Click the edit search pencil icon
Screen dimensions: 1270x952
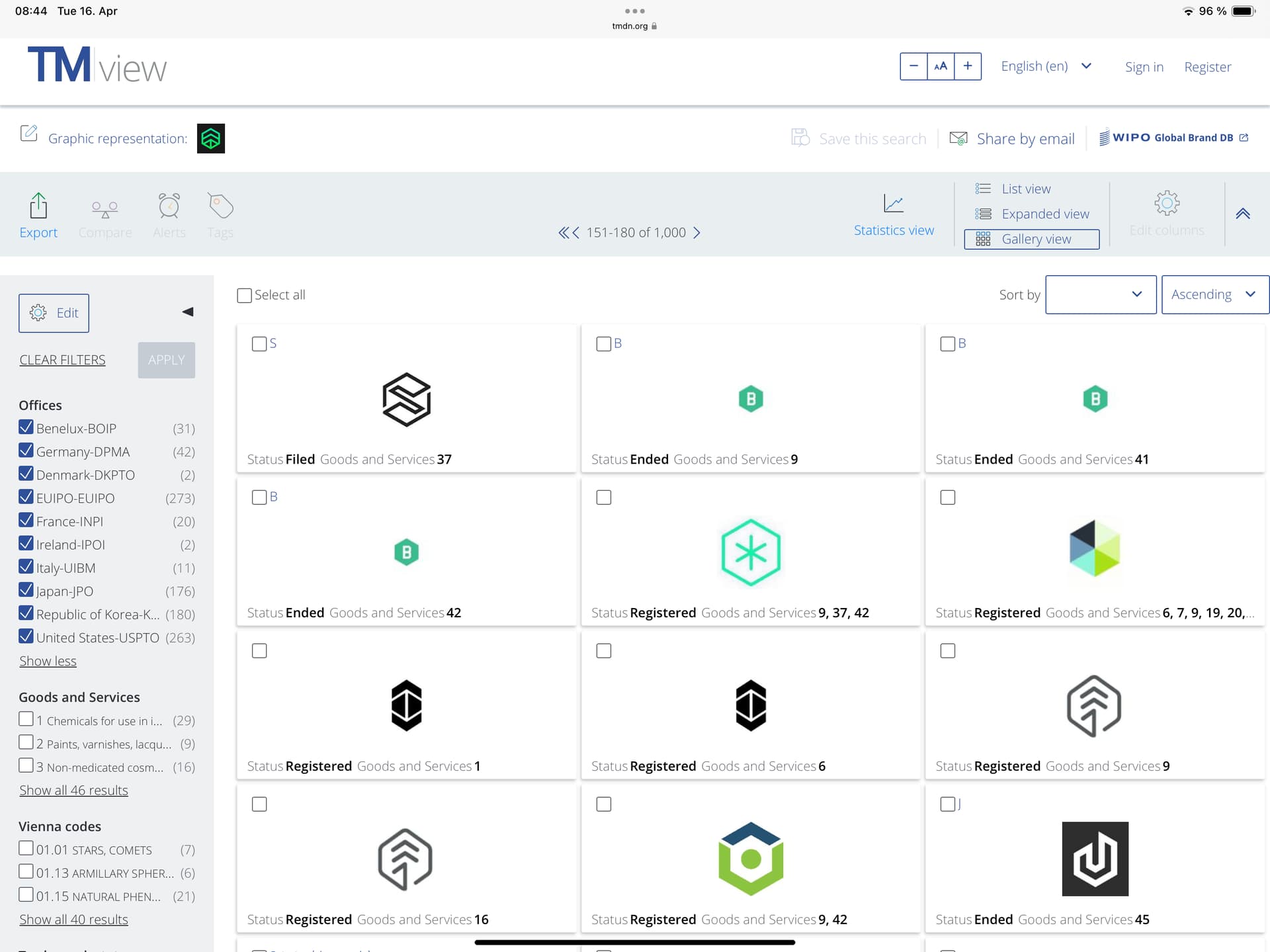[x=28, y=133]
